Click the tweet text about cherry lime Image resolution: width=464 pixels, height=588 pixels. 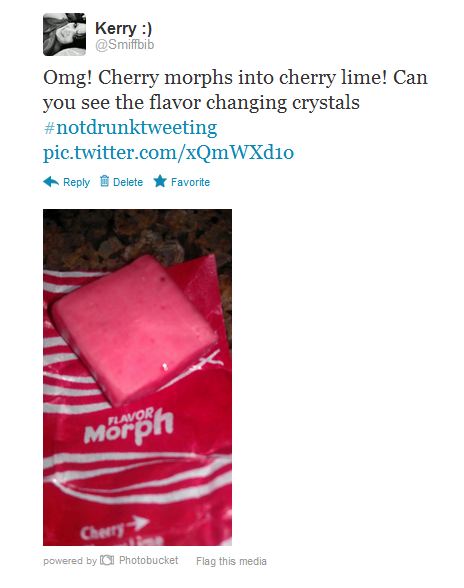click(x=235, y=90)
